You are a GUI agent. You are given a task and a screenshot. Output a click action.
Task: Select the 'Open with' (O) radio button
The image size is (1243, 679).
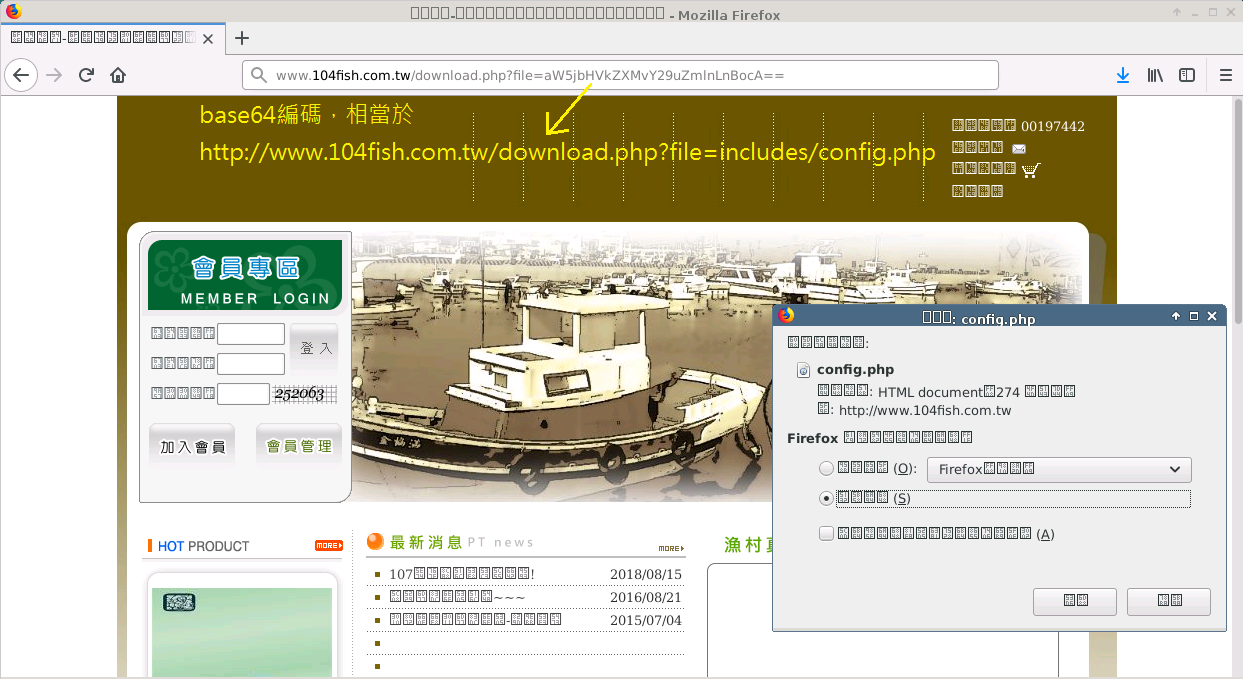click(x=826, y=468)
